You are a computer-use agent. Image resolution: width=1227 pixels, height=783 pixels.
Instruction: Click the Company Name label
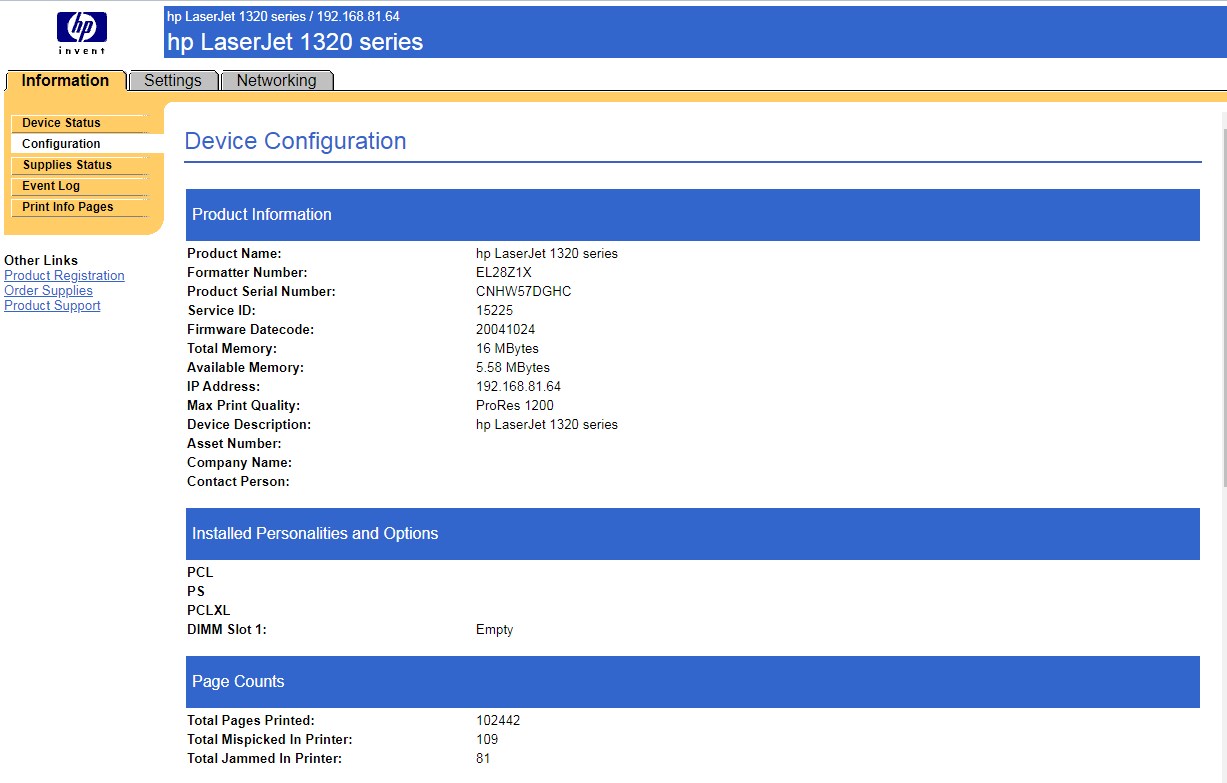click(x=239, y=463)
